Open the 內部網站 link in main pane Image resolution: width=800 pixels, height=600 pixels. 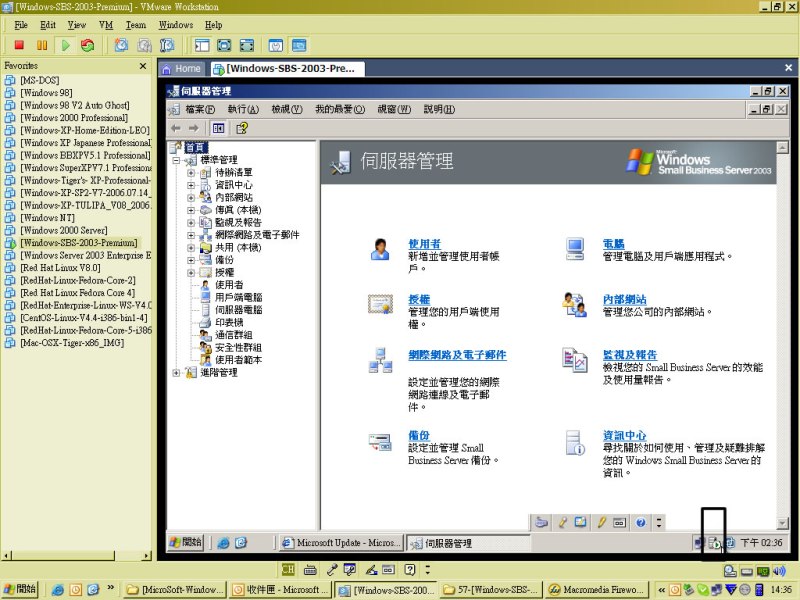[x=624, y=299]
